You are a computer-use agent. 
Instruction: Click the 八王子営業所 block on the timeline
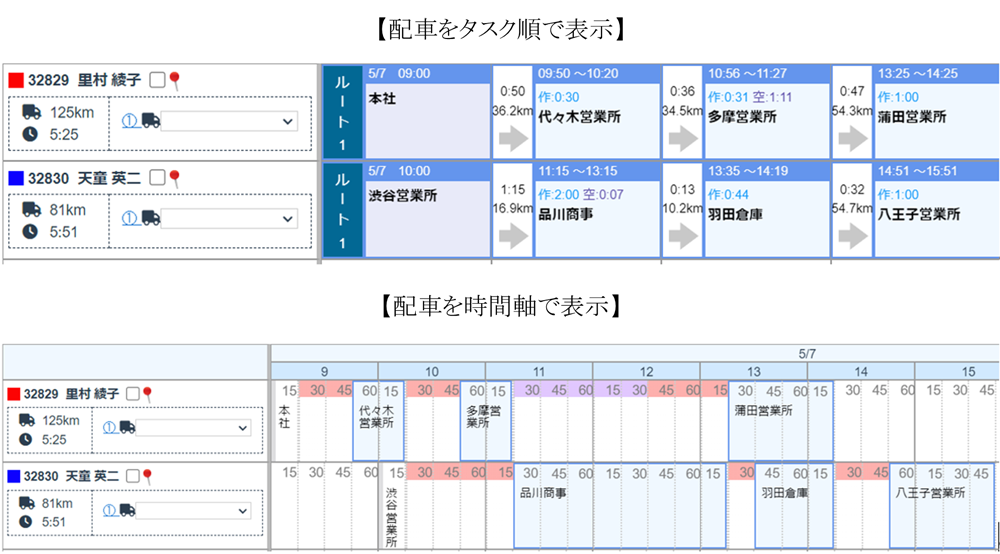pyautogui.click(x=942, y=506)
